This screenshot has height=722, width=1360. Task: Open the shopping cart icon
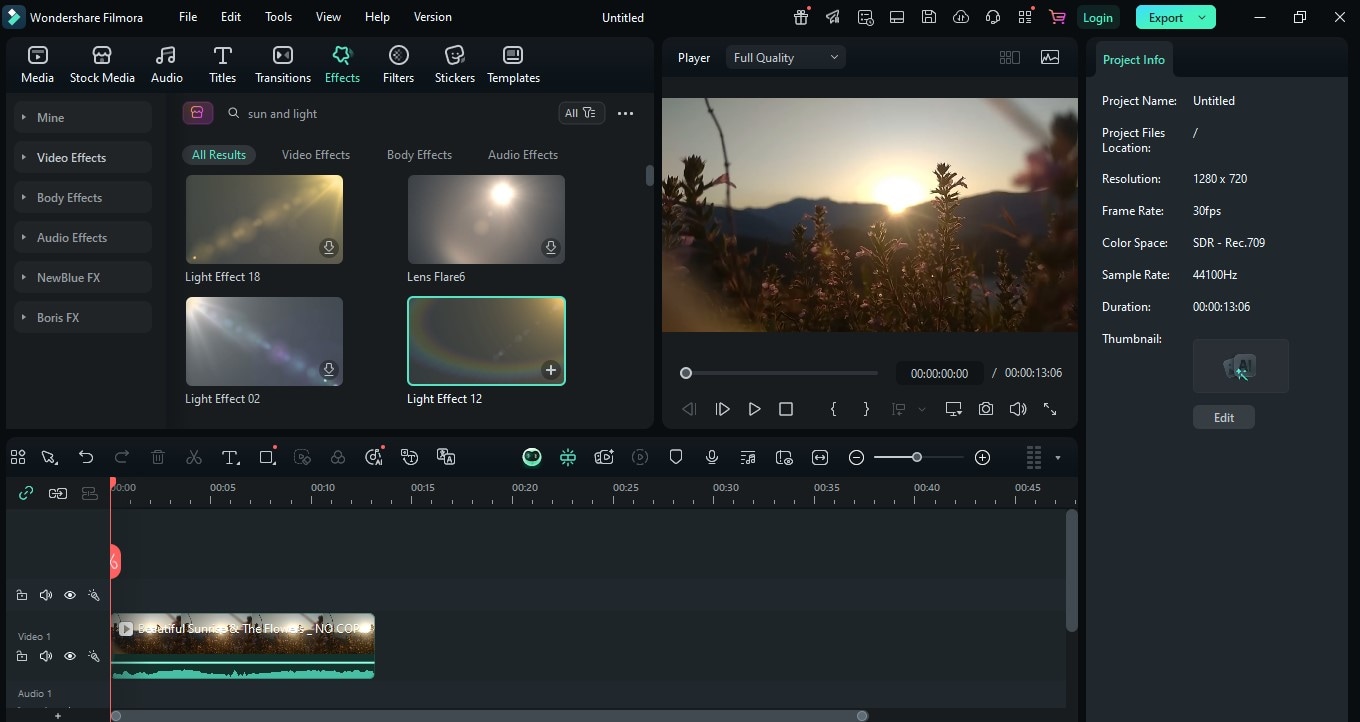tap(1057, 17)
